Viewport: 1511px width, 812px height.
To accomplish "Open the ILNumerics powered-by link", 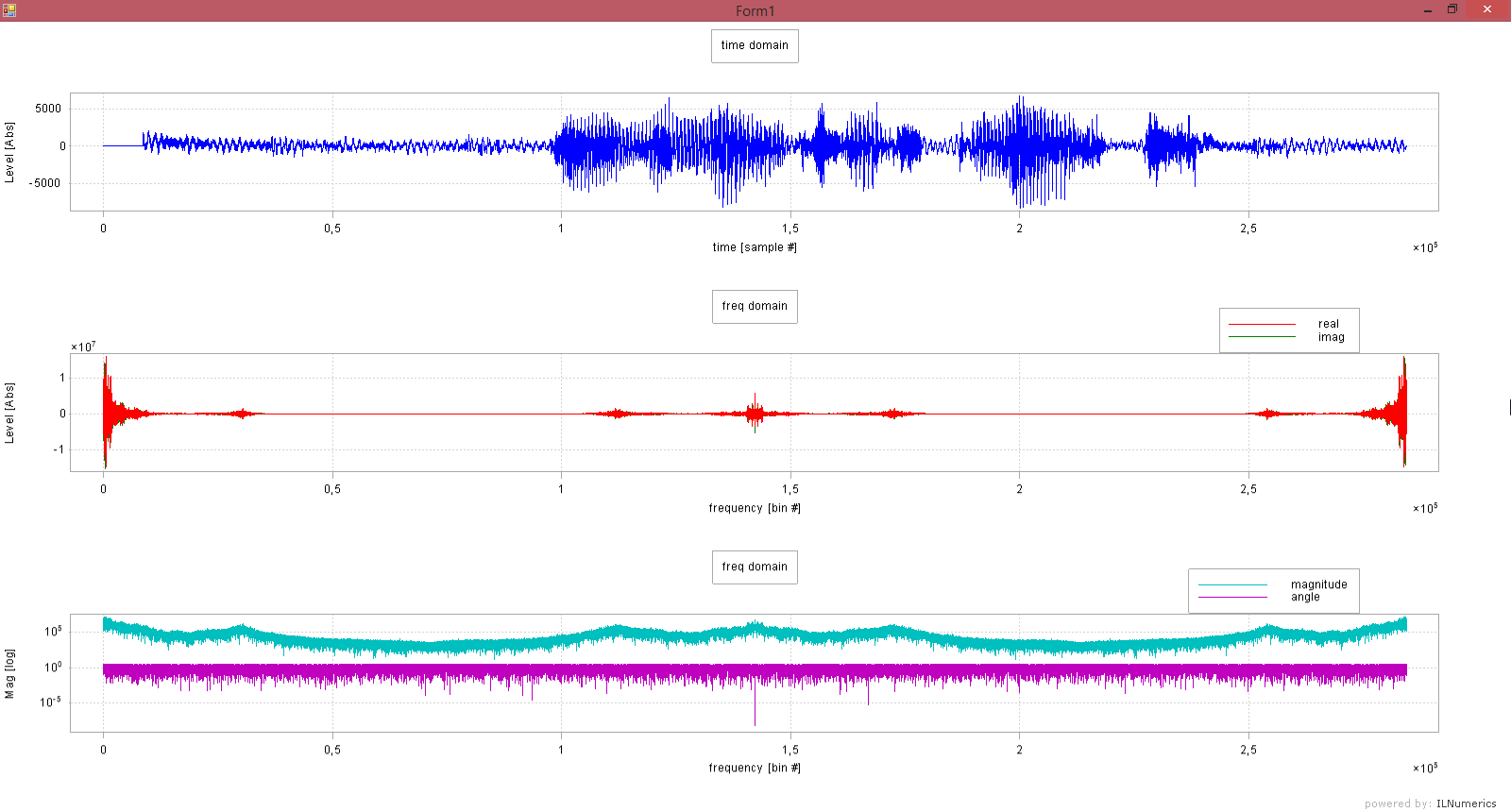I will pos(1466,804).
